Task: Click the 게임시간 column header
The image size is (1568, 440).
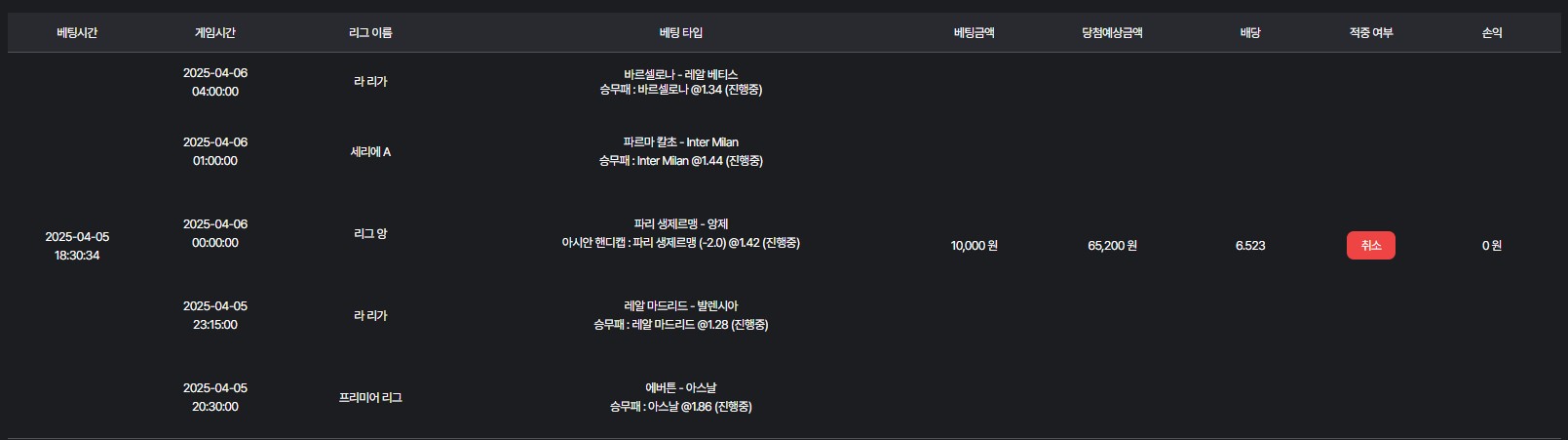Action: 214,33
